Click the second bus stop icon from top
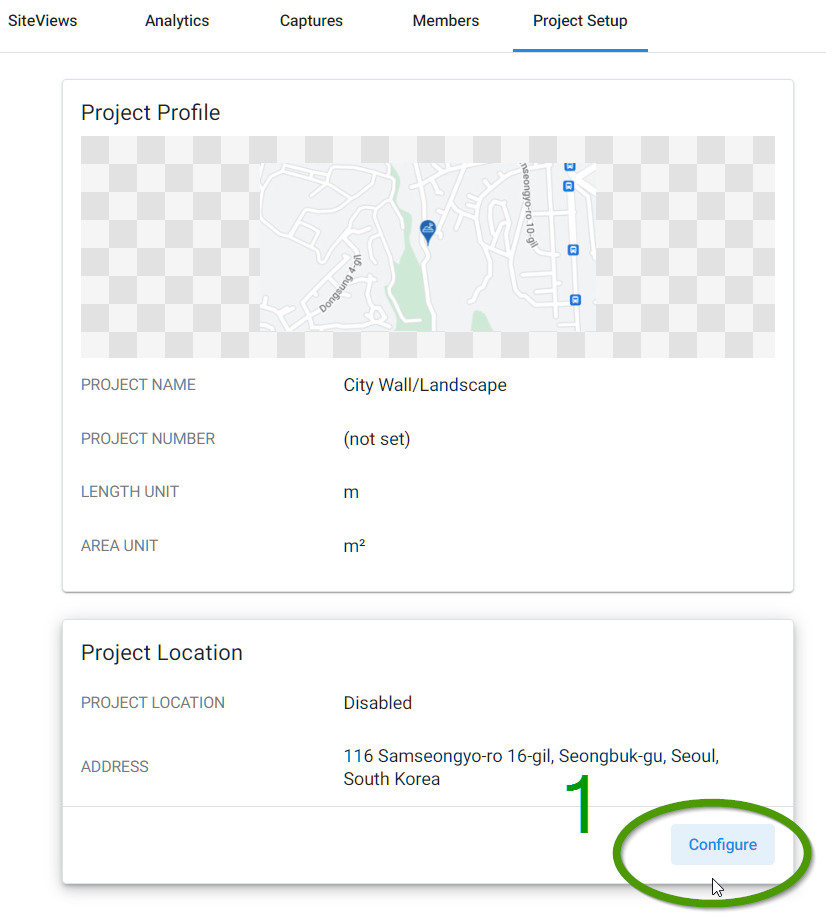Image resolution: width=826 pixels, height=914 pixels. [x=568, y=186]
